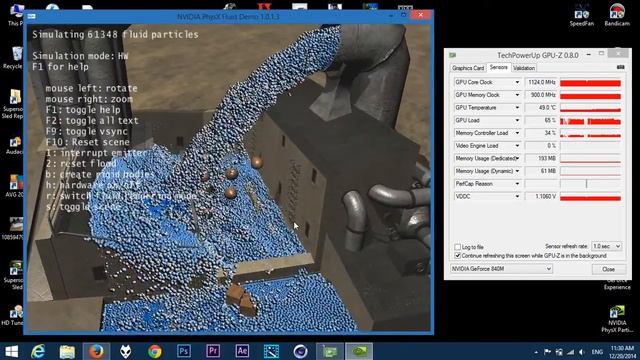Screen dimensions: 640x360
Task: Enable the Log to file checkbox
Action: click(458, 247)
